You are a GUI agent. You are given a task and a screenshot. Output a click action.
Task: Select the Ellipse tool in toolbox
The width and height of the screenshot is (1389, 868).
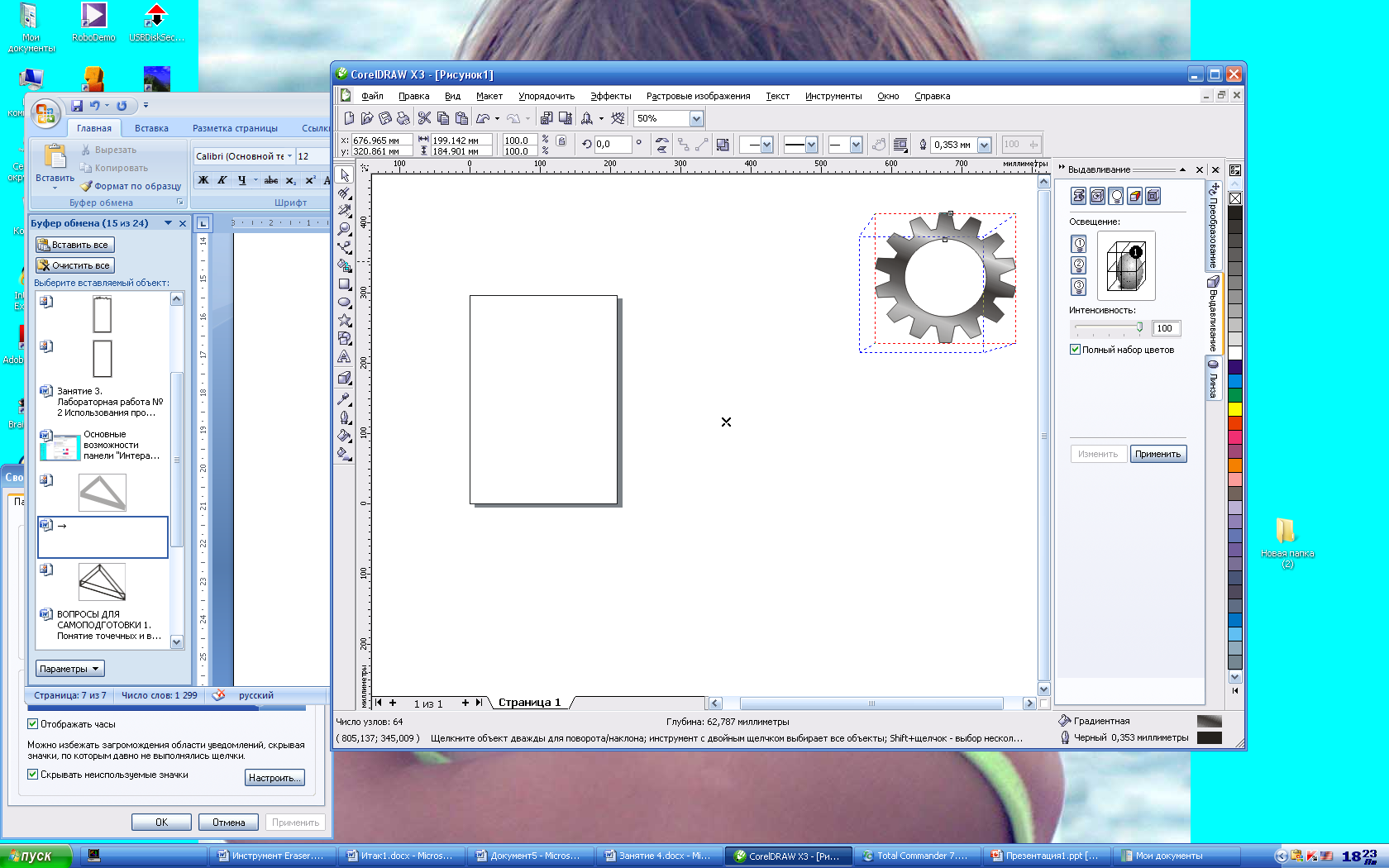(x=345, y=302)
